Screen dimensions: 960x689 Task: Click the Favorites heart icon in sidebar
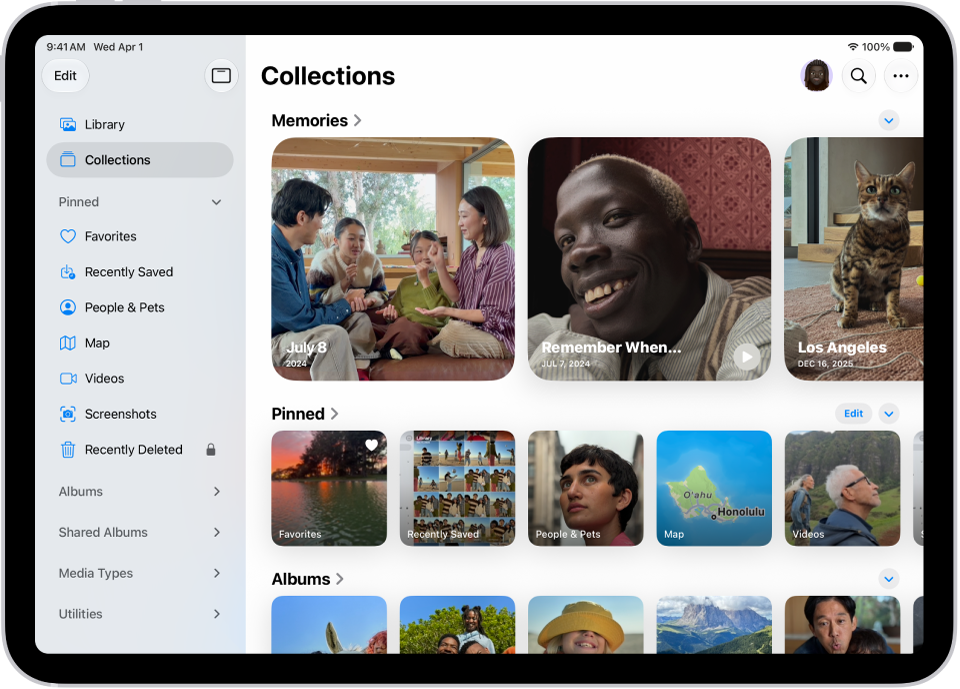click(x=68, y=236)
